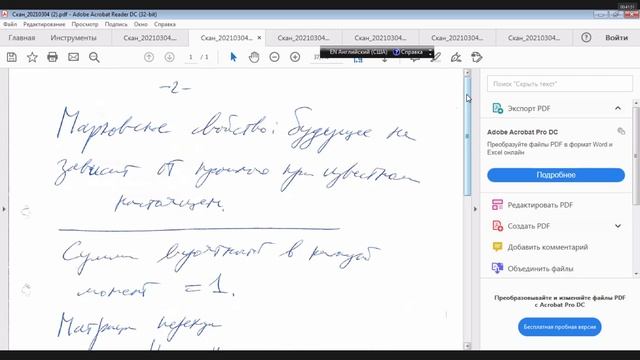Click the blue Подробнее button
This screenshot has height=360, width=640.
tap(556, 175)
